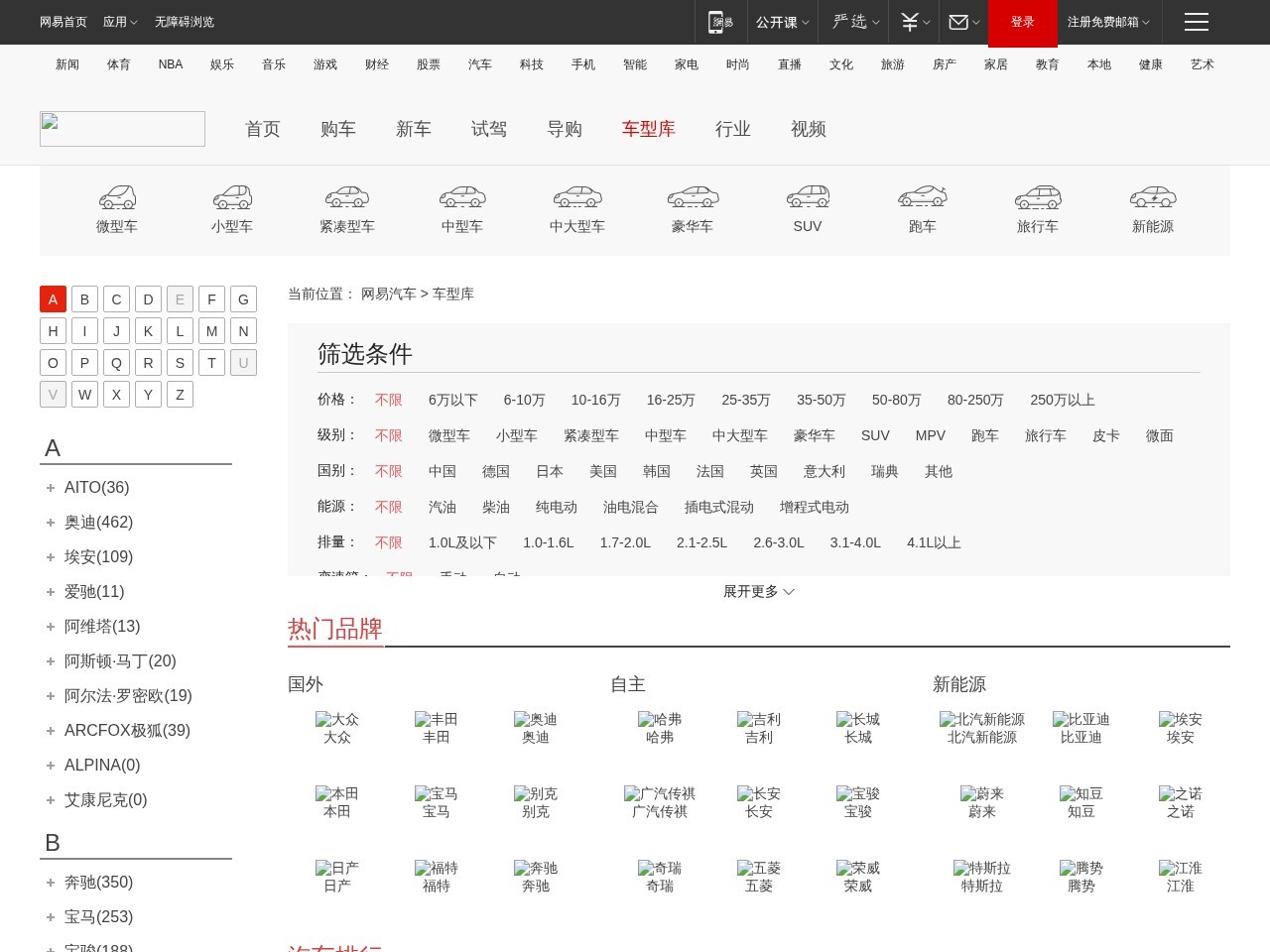Select the 旅行车 wagon icon
The height and width of the screenshot is (952, 1270).
pyautogui.click(x=1038, y=196)
